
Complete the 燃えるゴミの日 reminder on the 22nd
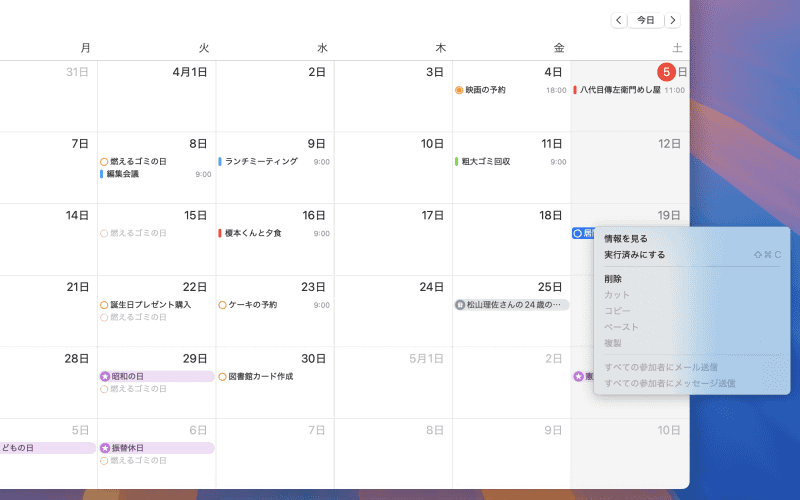pos(104,317)
